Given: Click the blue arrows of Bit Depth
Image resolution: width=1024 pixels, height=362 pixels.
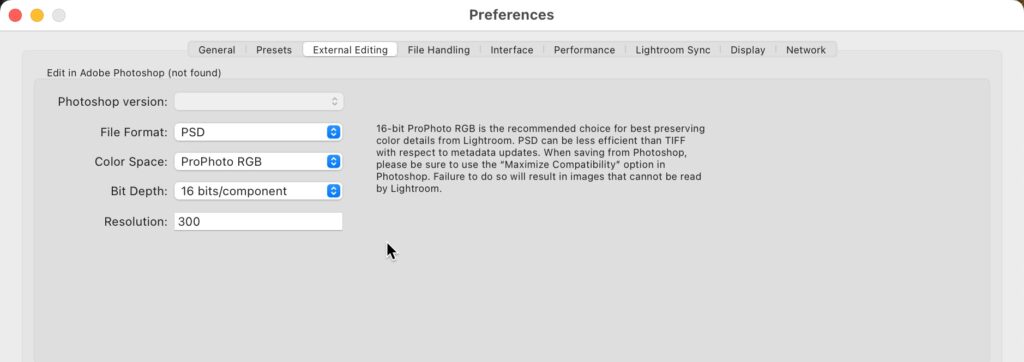Looking at the screenshot, I should (334, 191).
